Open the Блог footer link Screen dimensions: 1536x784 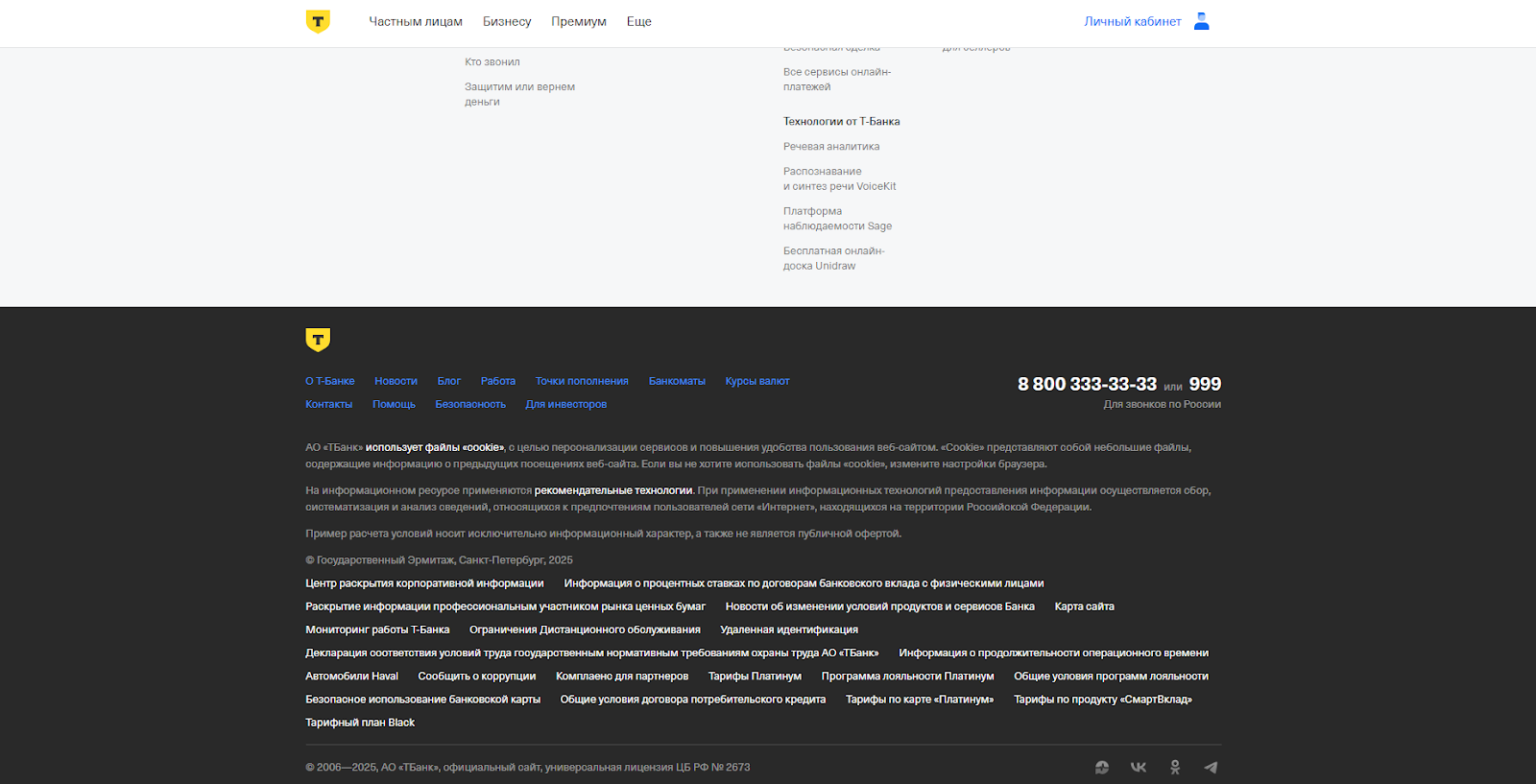click(449, 381)
